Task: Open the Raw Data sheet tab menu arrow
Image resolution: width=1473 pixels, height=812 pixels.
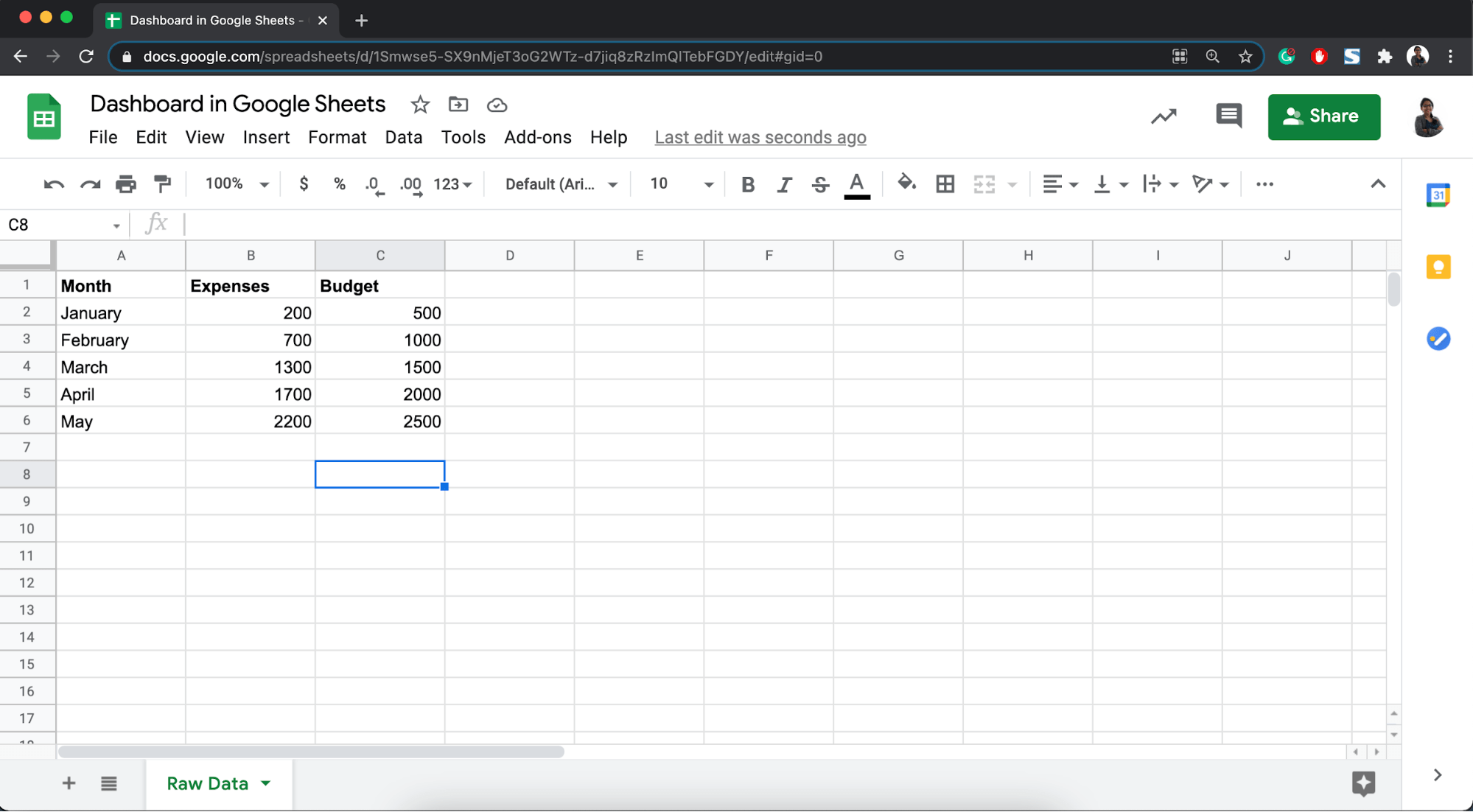Action: [x=266, y=783]
